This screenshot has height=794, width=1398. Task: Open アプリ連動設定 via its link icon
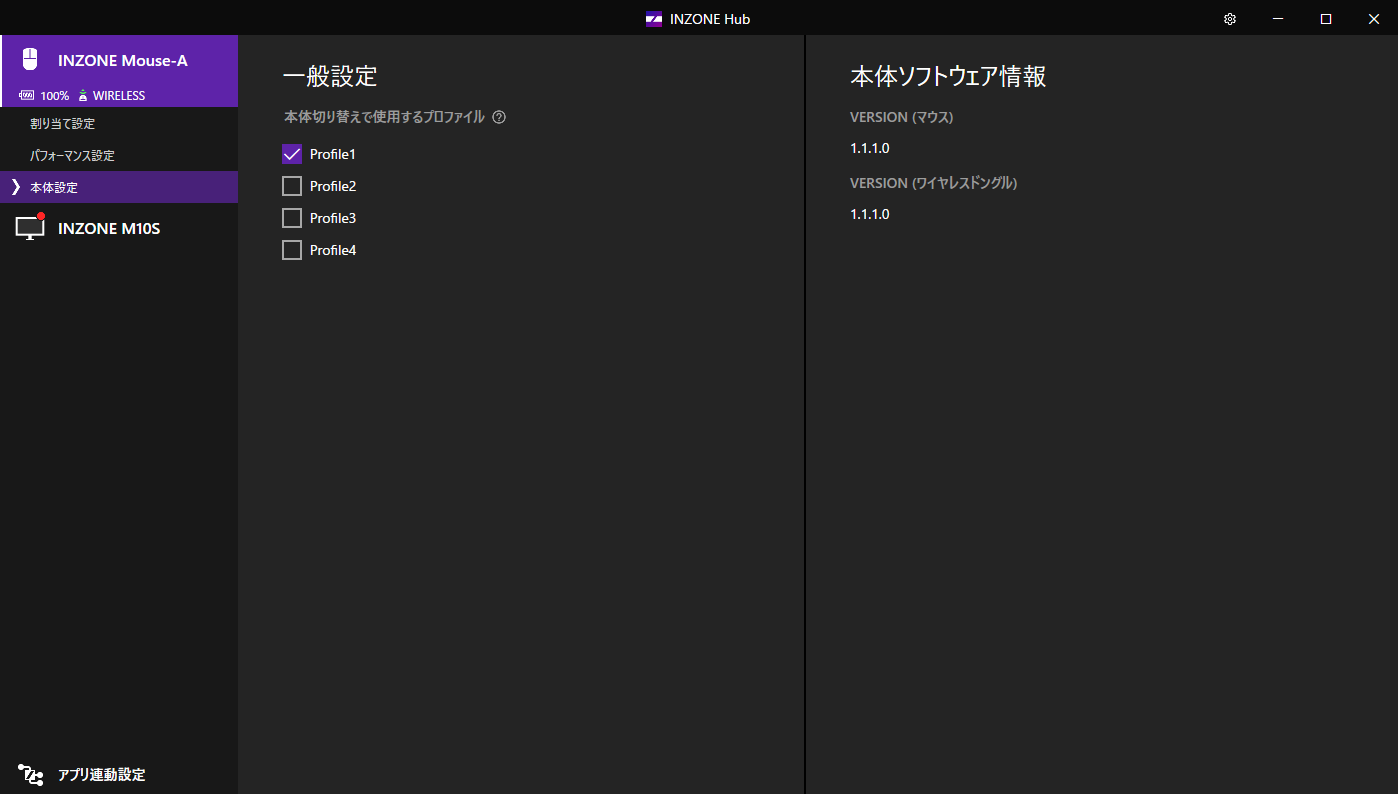point(30,775)
